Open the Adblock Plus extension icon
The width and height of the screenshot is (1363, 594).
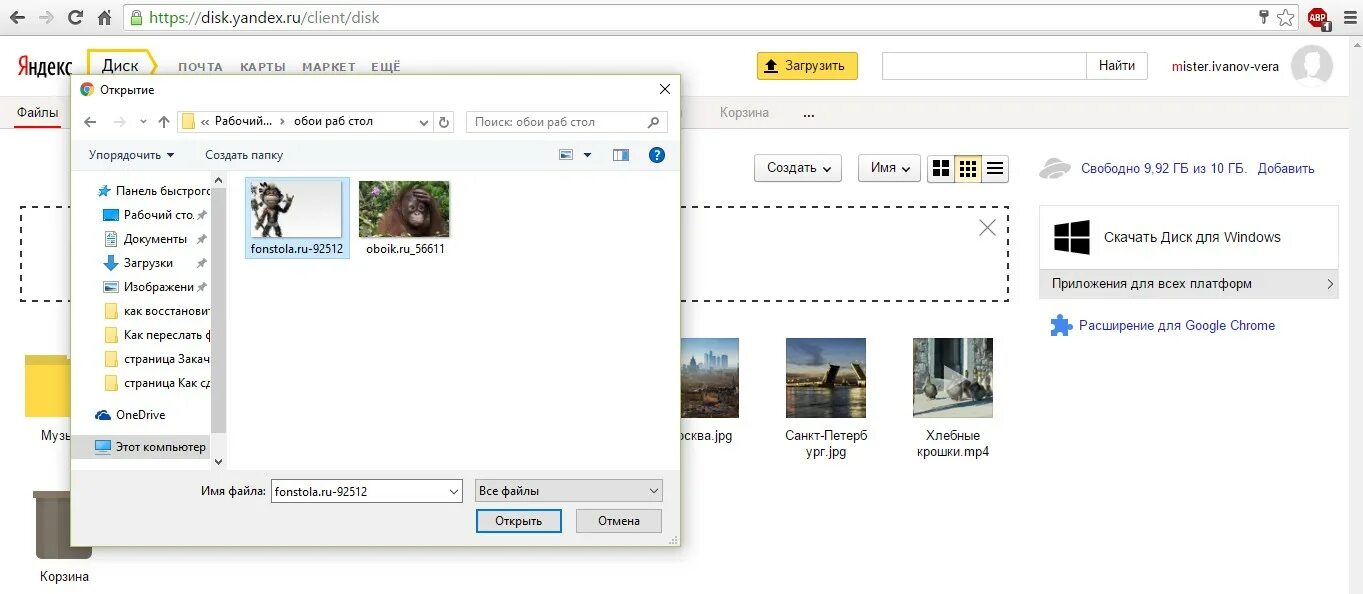[1317, 18]
